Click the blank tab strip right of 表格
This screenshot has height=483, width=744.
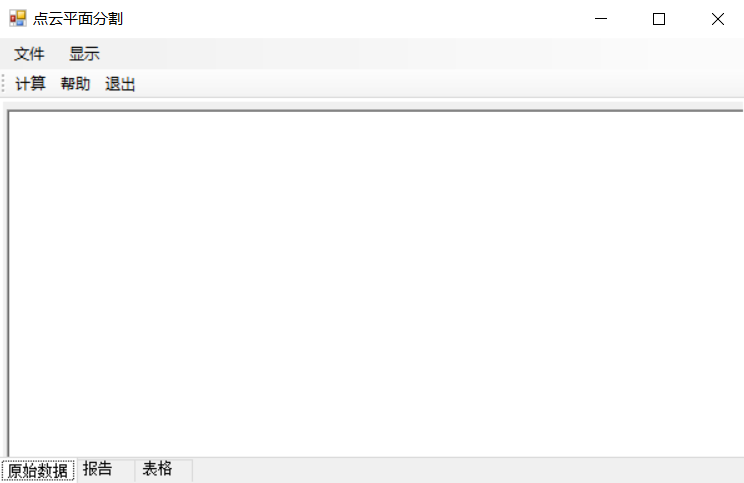(x=467, y=470)
